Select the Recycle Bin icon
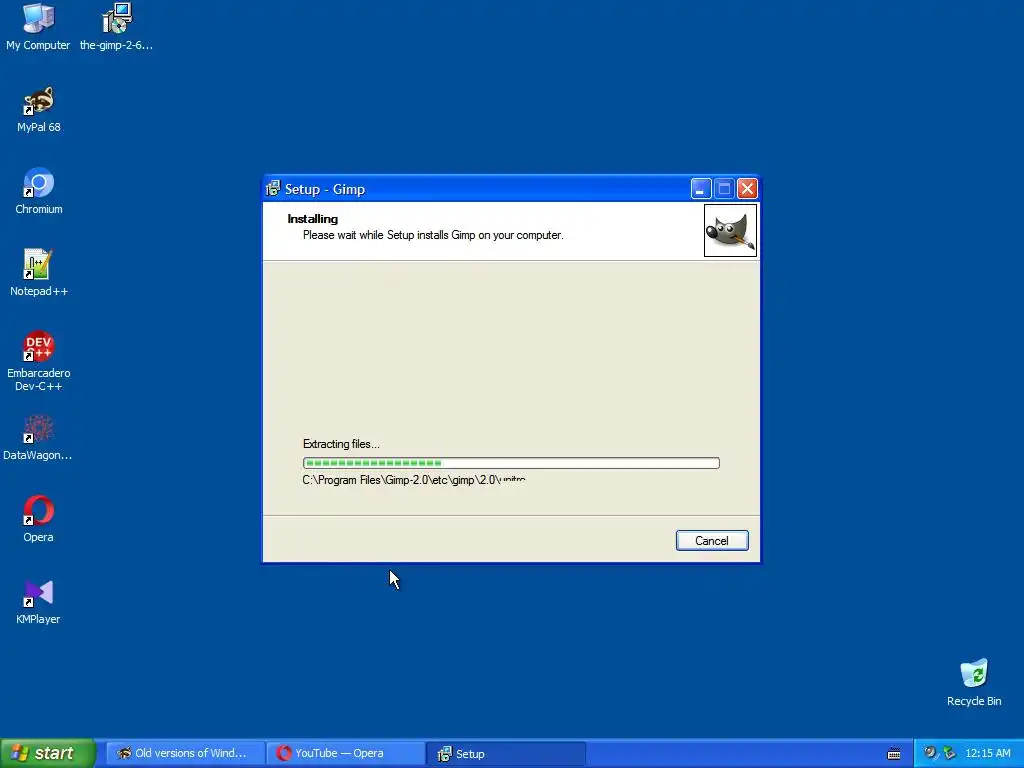The width and height of the screenshot is (1024, 768). (974, 682)
